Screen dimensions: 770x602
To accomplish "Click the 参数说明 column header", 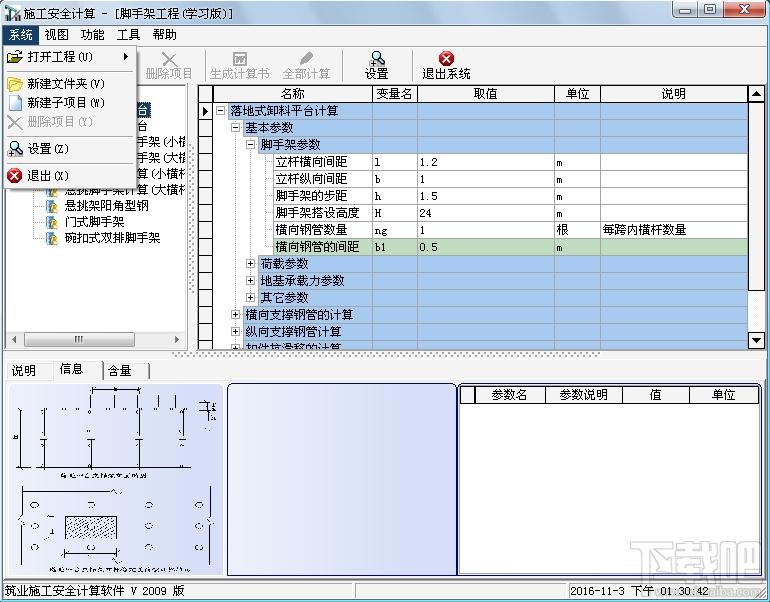I will click(584, 395).
